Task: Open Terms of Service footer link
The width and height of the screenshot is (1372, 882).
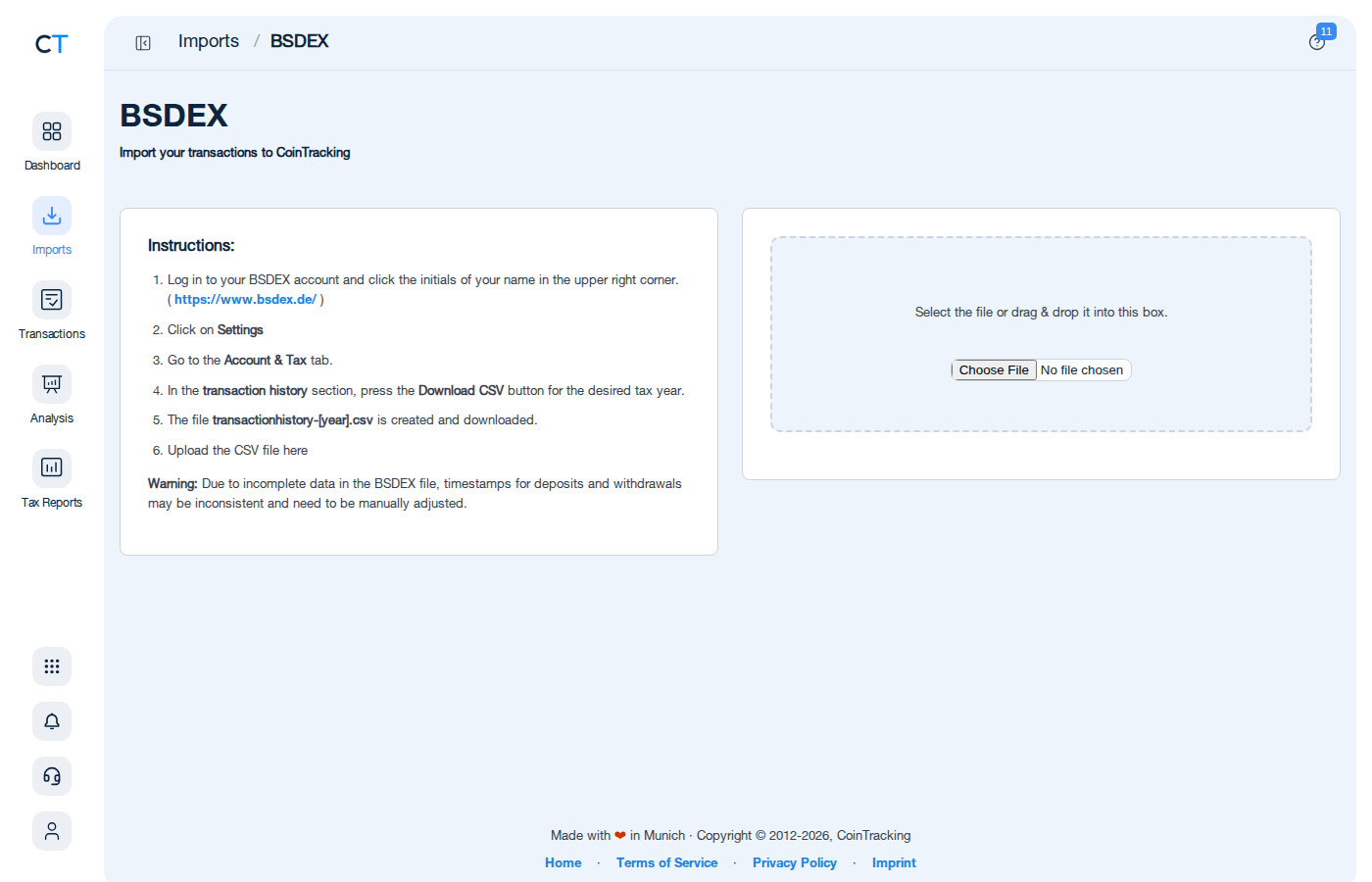Action: click(667, 863)
